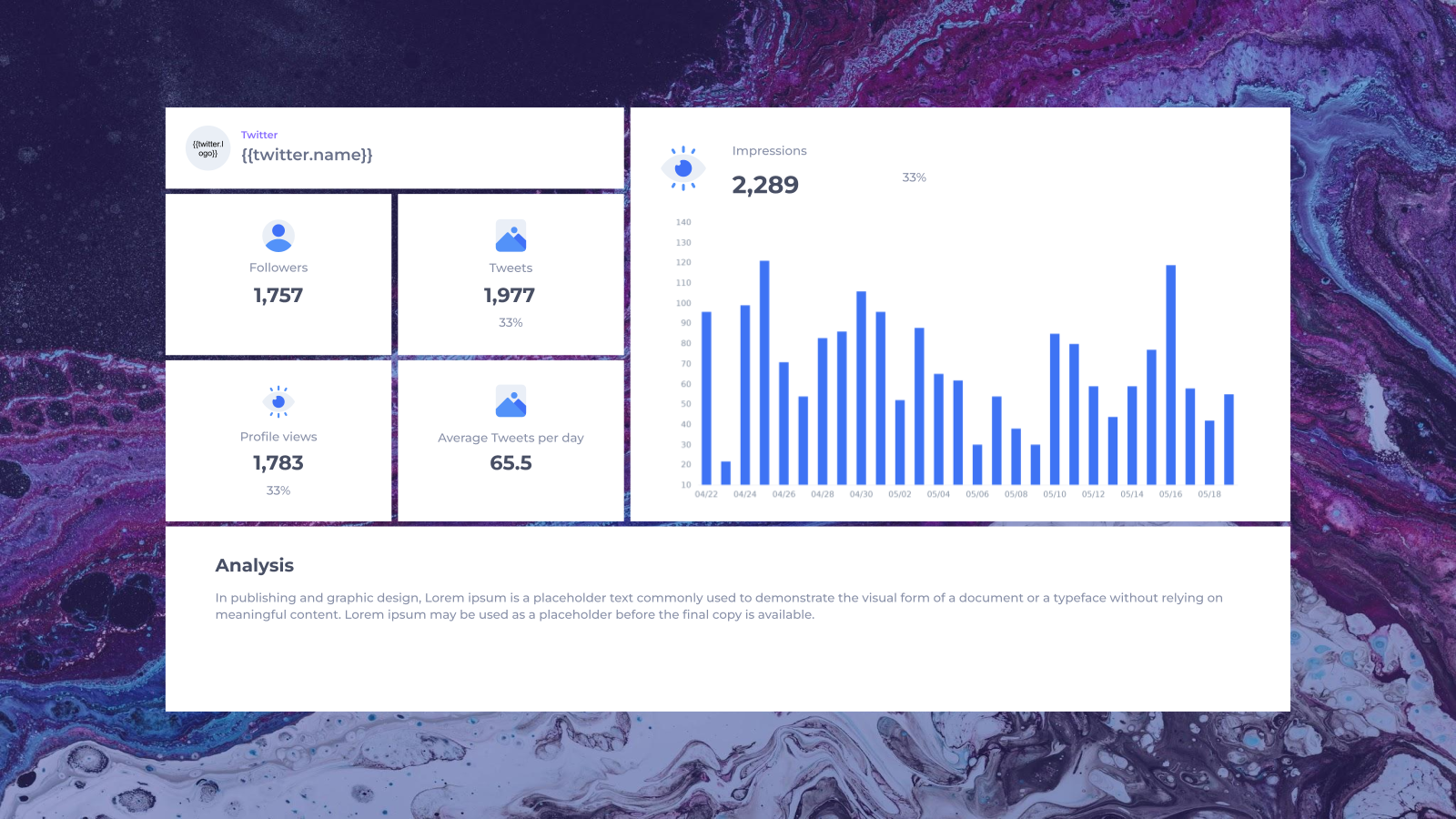Image resolution: width=1456 pixels, height=819 pixels.
Task: Select the 2,289 impressions value
Action: click(x=765, y=186)
